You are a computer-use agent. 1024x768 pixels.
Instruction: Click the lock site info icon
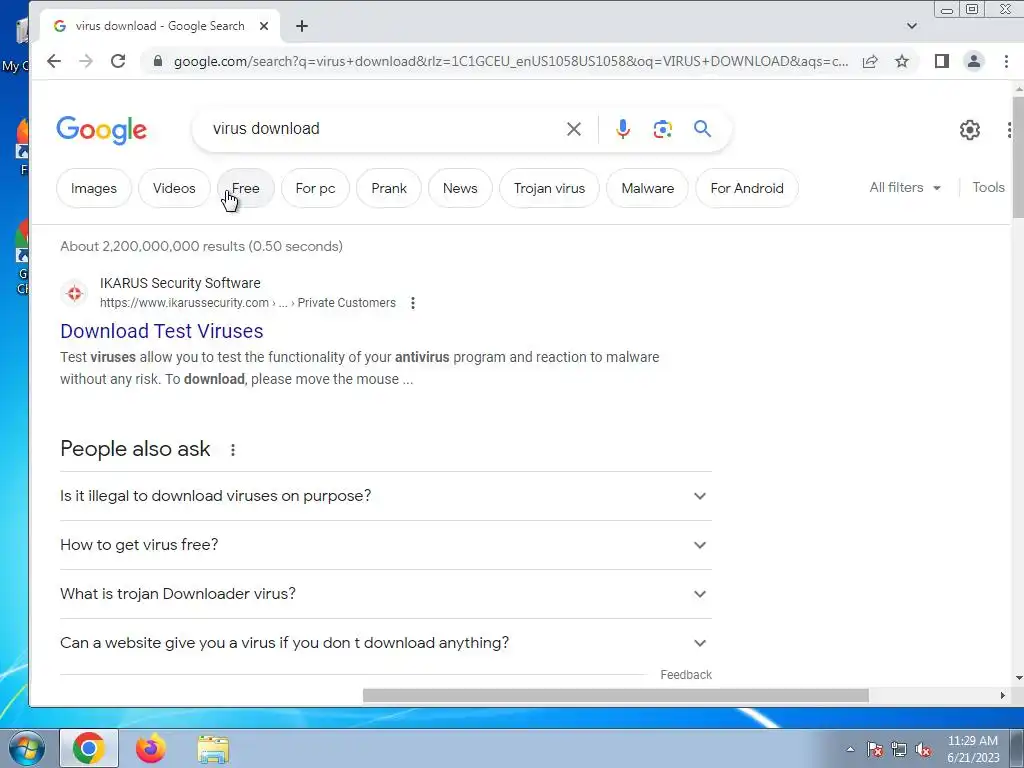click(157, 61)
